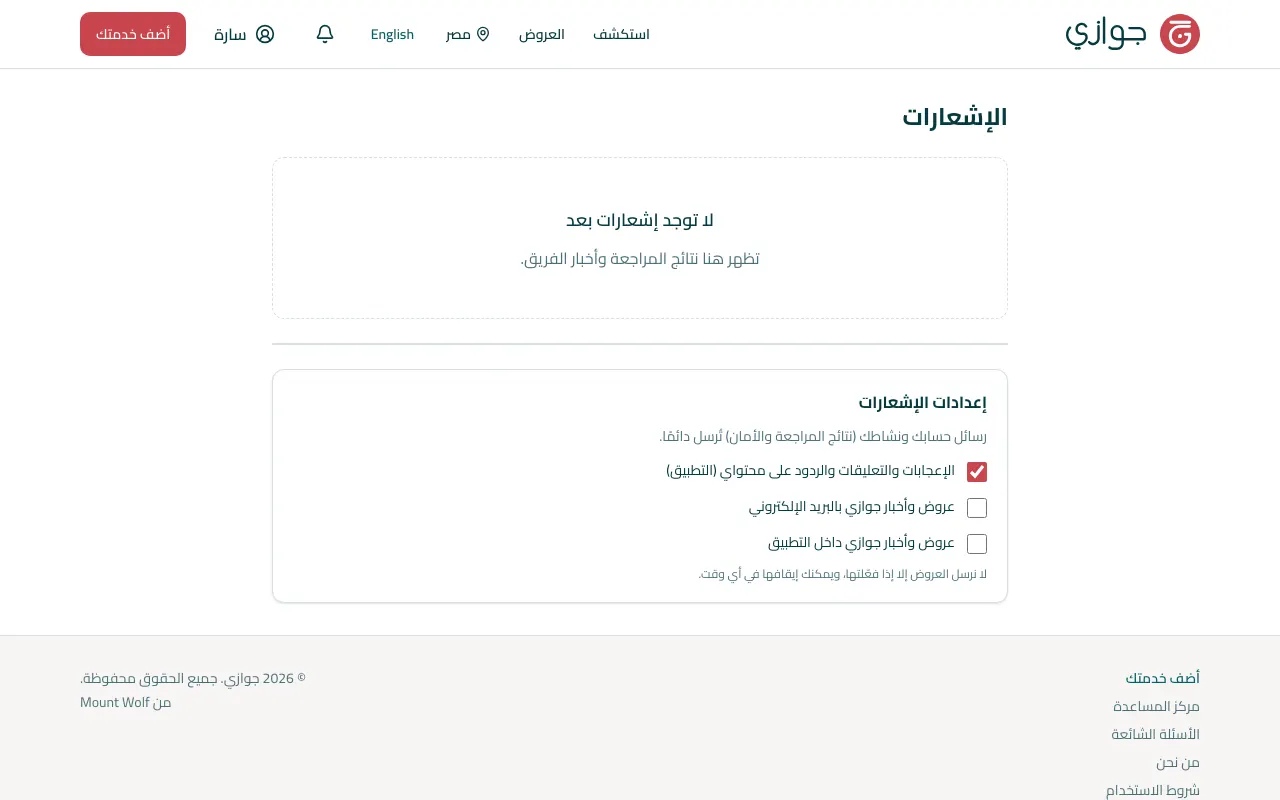The height and width of the screenshot is (800, 1280).
Task: Click text تظهر هنا نتائج المراجعة وأخبار الفريق
Action: click(640, 259)
